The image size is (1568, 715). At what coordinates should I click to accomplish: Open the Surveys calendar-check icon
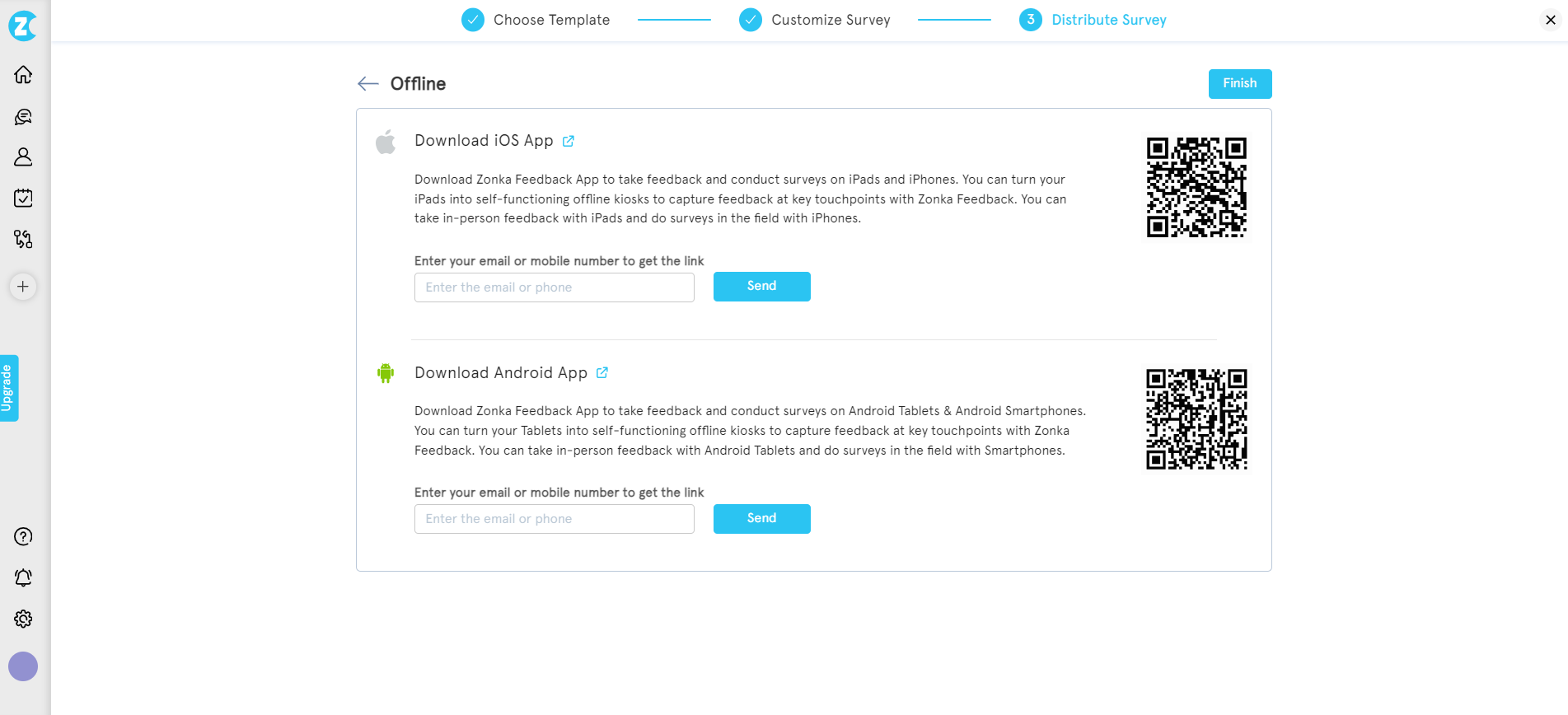point(23,198)
